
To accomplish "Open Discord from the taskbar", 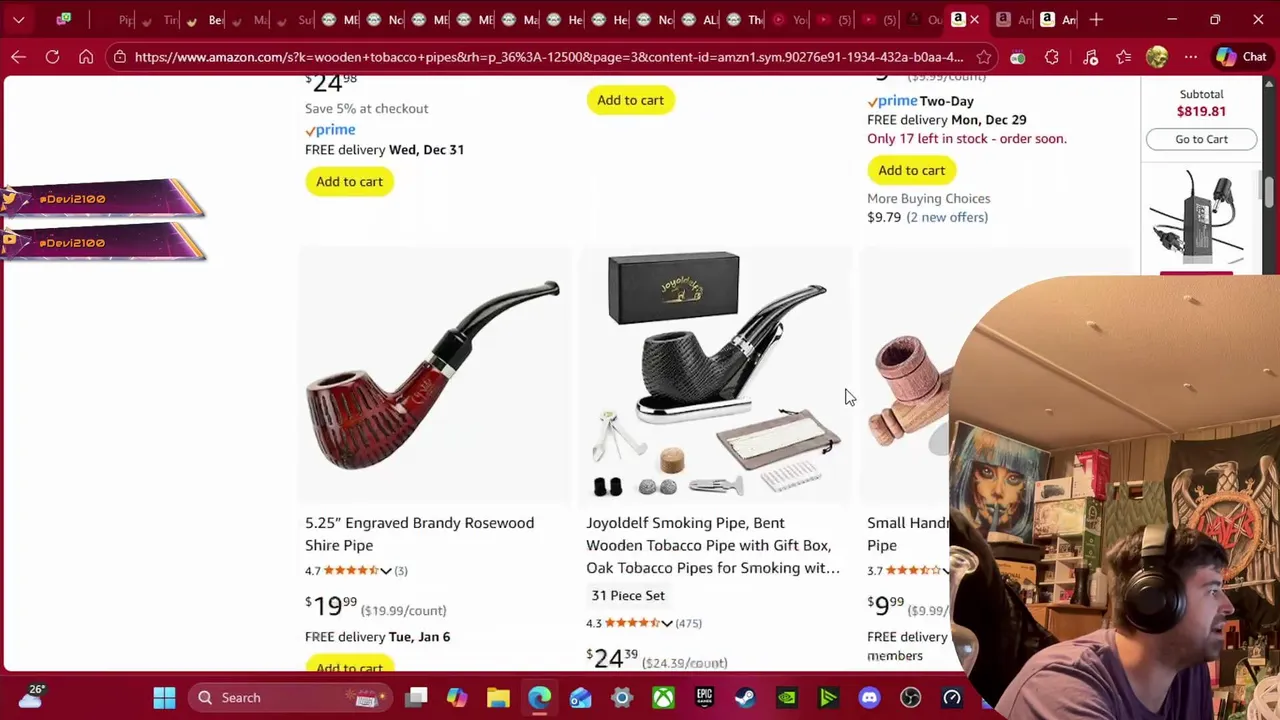I will [869, 697].
